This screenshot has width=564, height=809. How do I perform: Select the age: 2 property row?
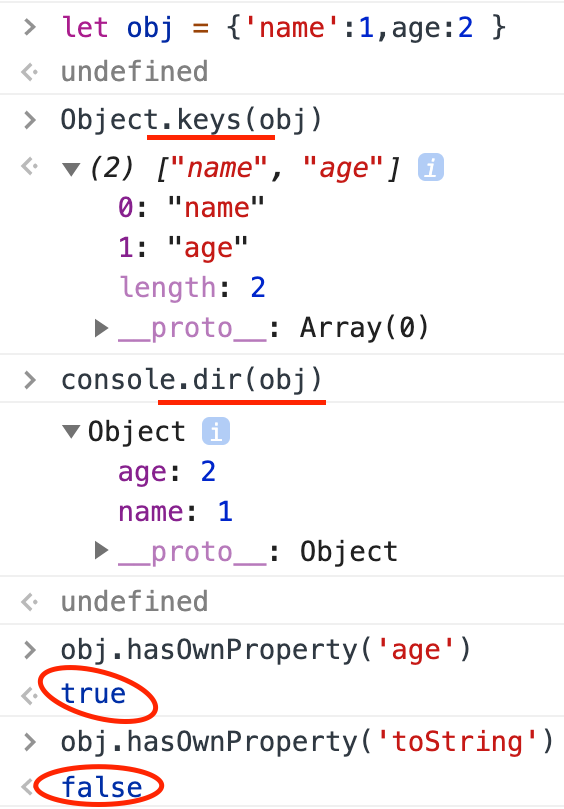click(167, 472)
